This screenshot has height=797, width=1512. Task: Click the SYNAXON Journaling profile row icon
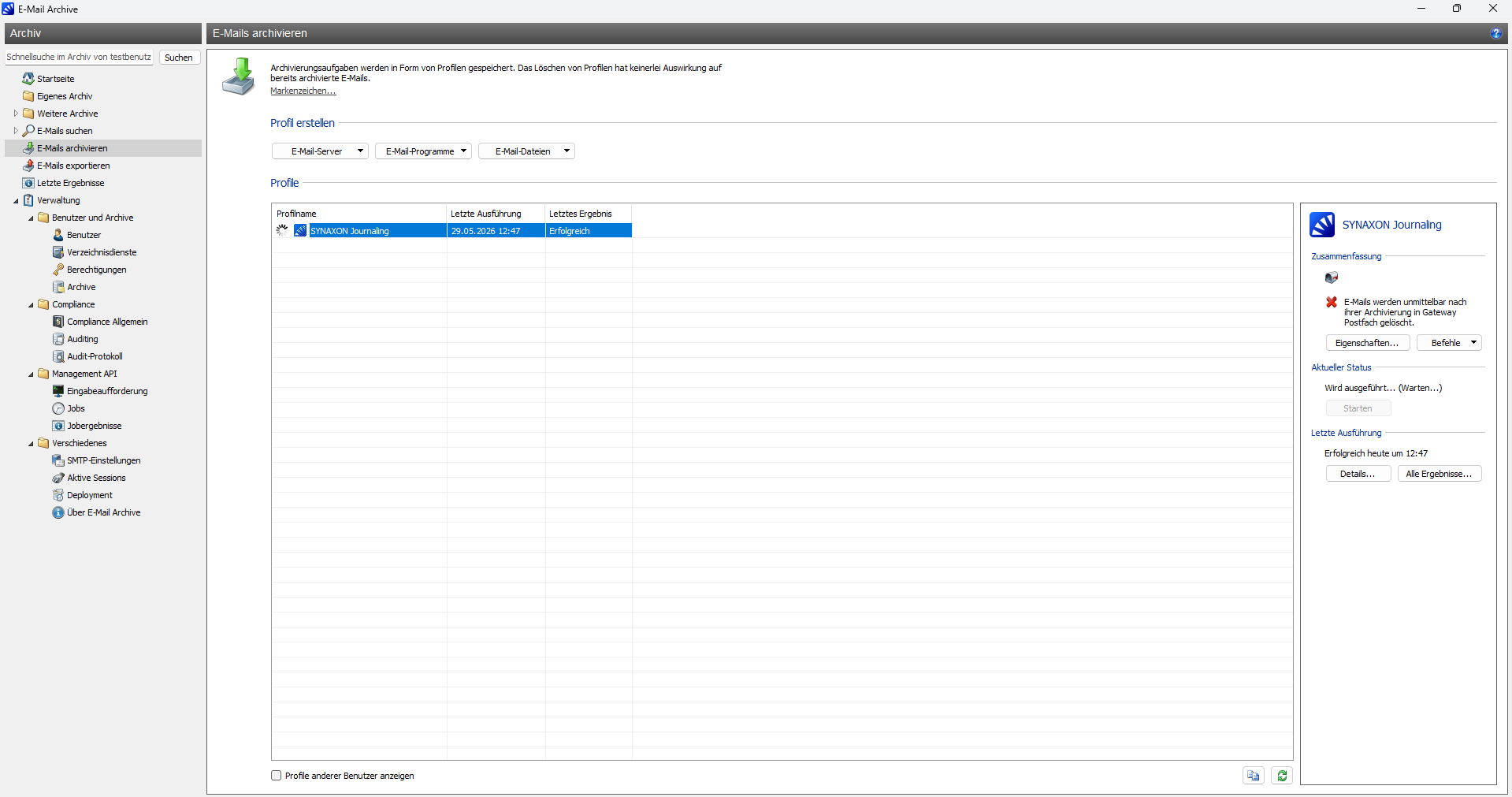coord(300,230)
